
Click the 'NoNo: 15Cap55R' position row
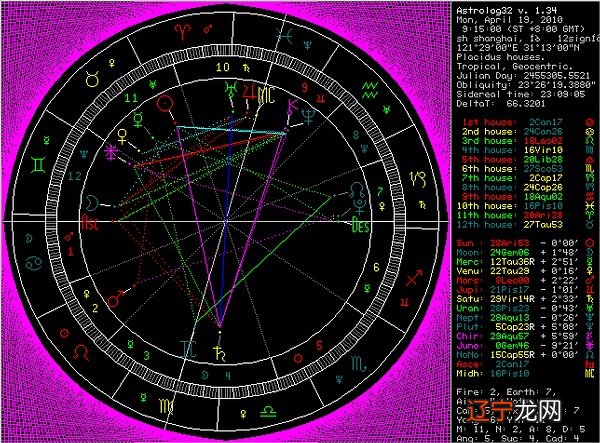click(x=525, y=355)
